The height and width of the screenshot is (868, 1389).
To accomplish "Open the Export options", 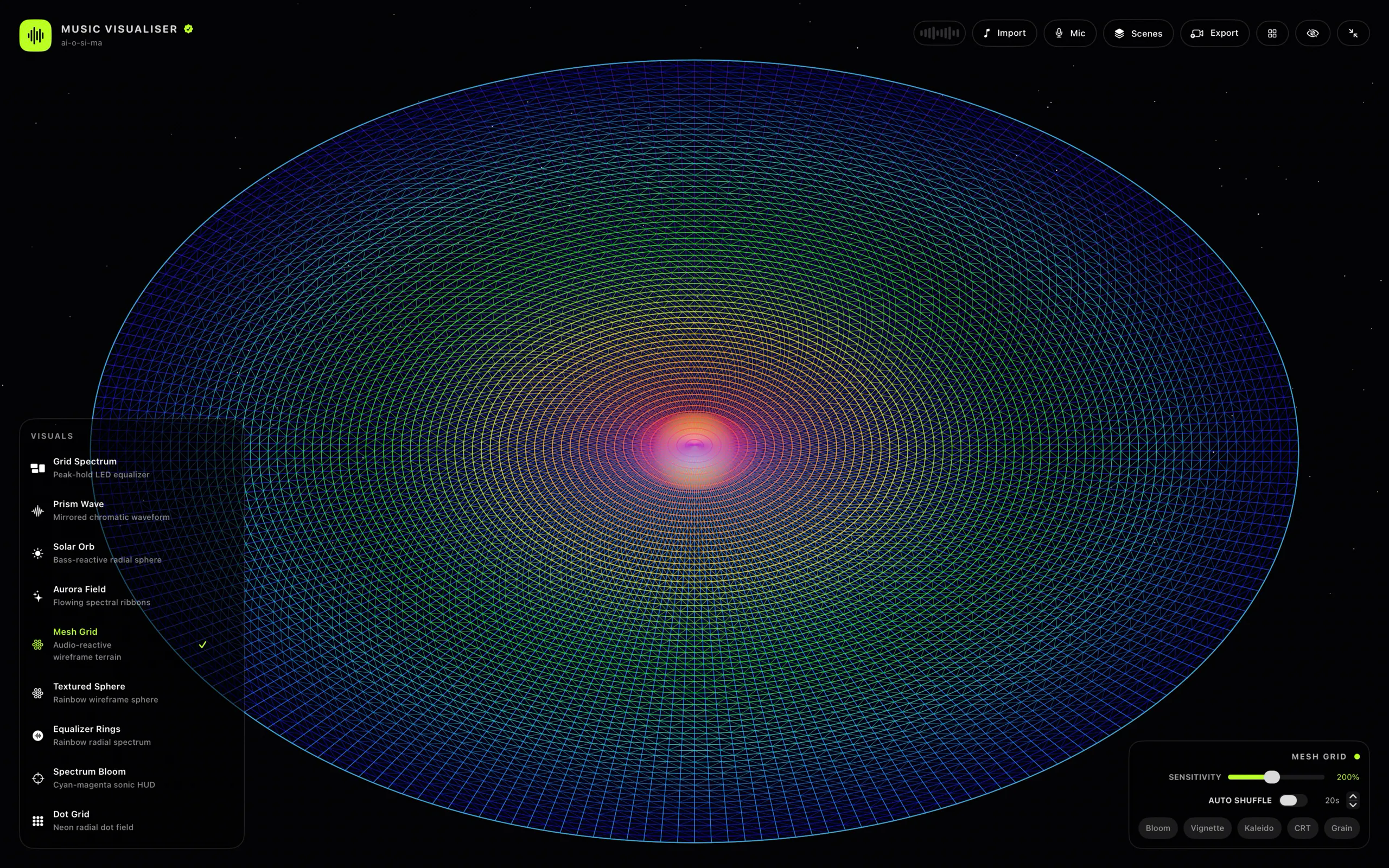I will click(x=1214, y=33).
